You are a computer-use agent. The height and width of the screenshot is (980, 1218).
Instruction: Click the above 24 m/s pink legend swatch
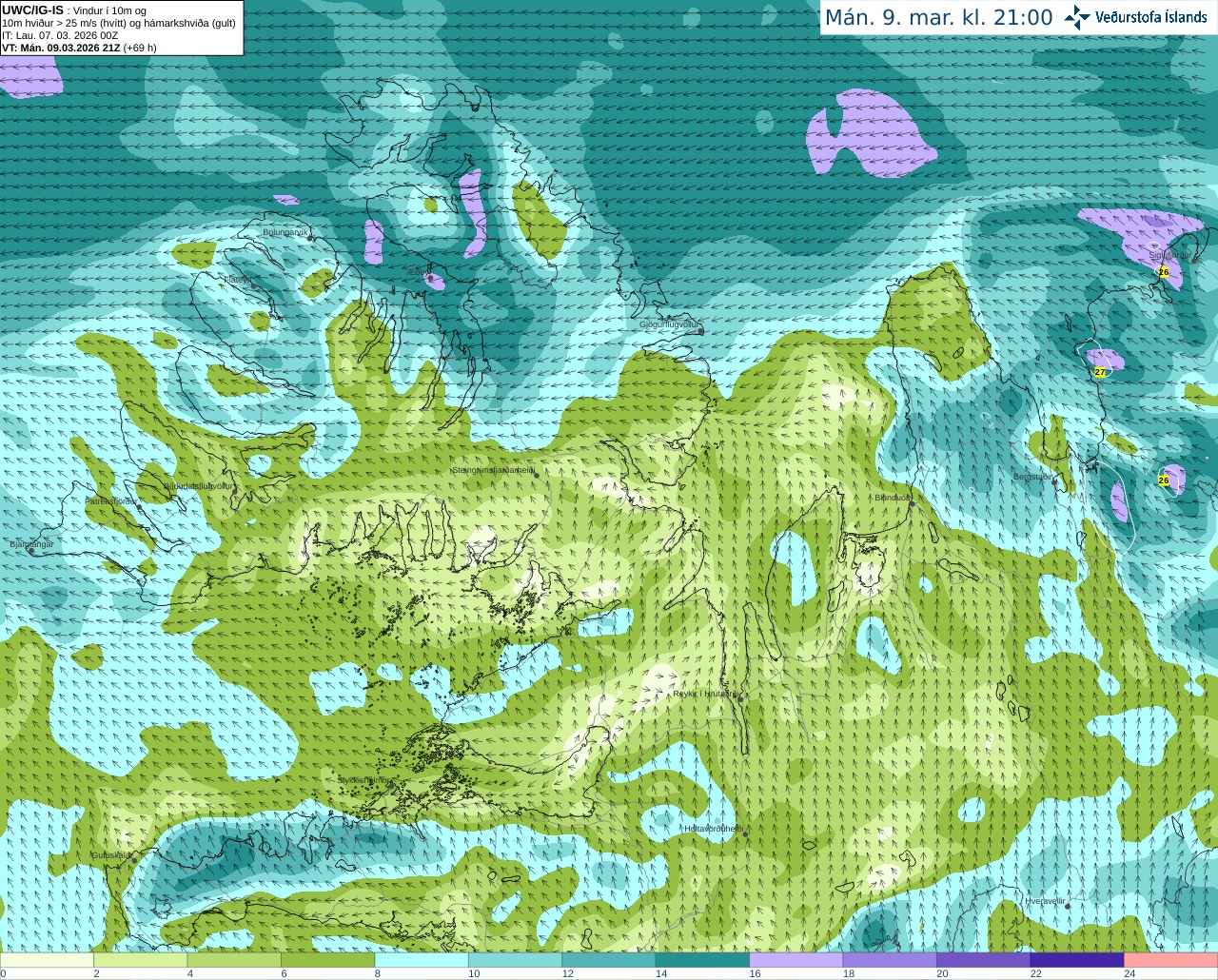pos(1171,960)
